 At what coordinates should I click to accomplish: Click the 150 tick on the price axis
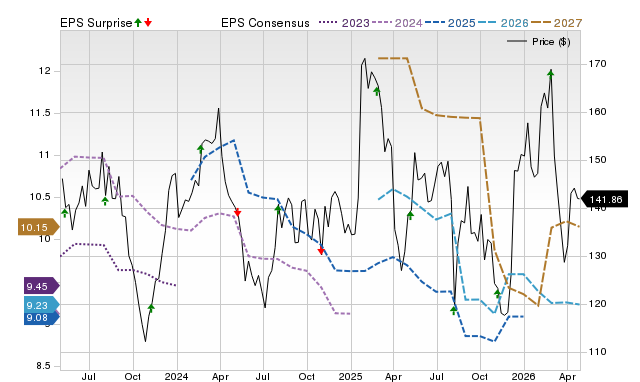(x=598, y=160)
